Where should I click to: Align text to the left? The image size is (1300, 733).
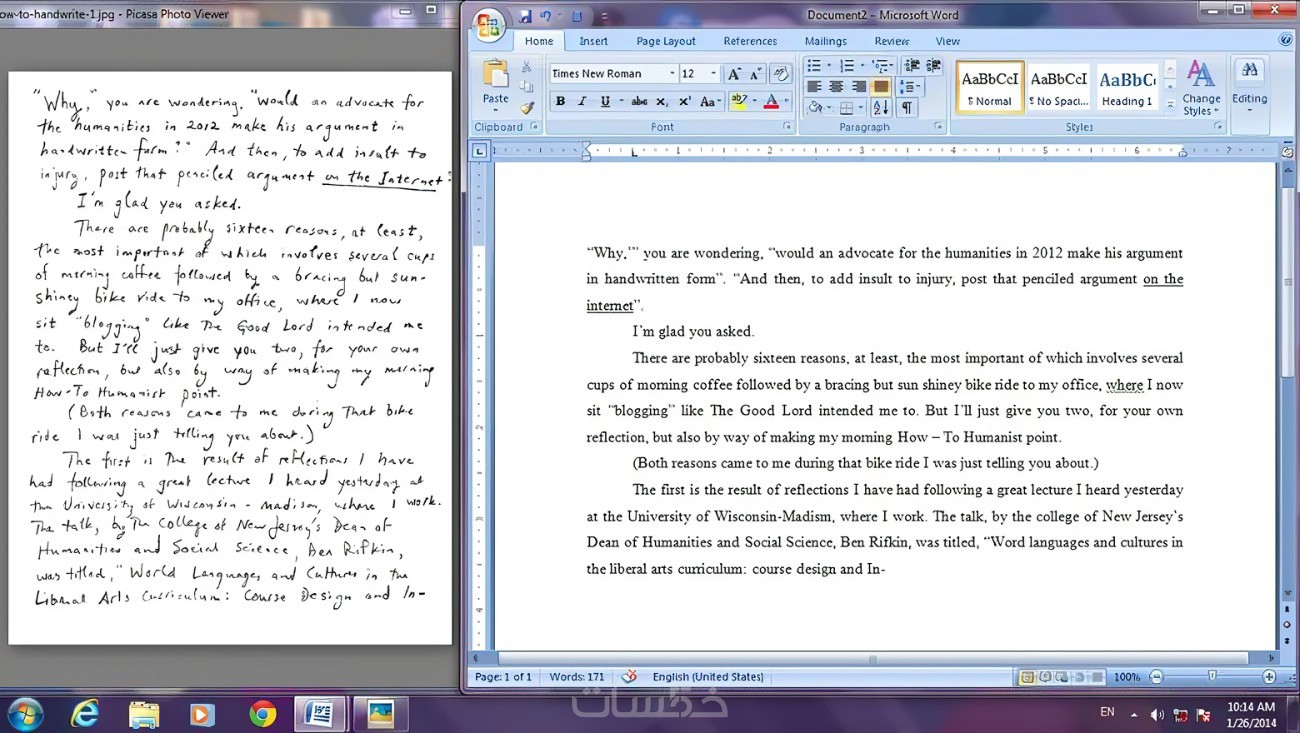pyautogui.click(x=814, y=87)
